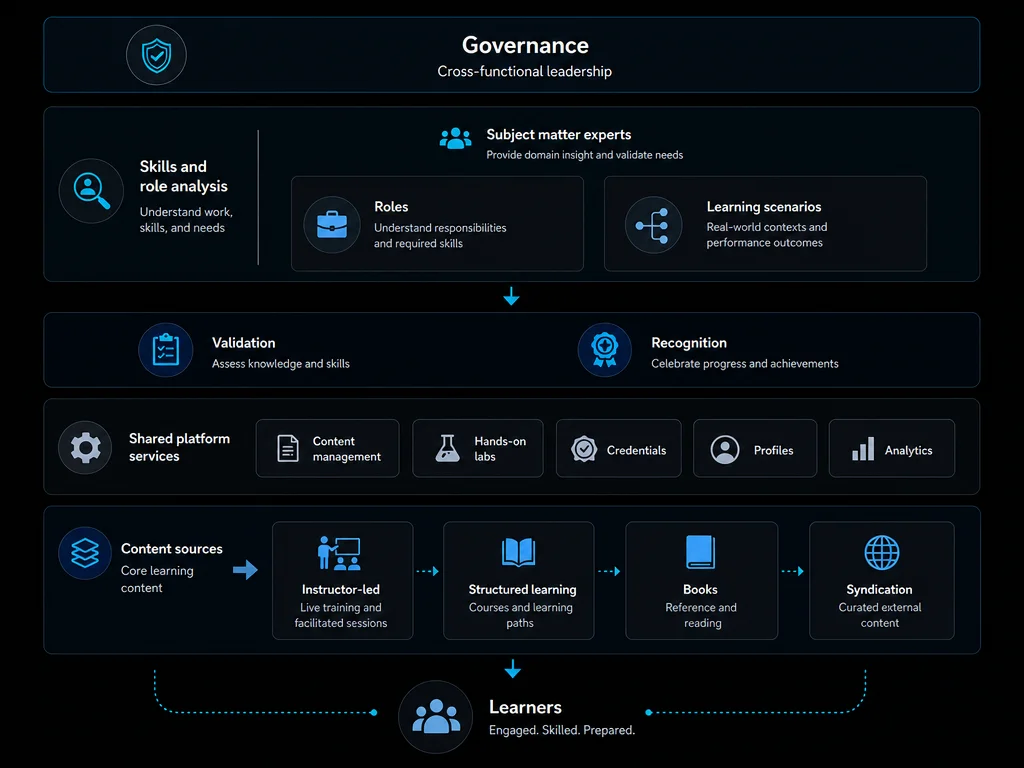This screenshot has width=1024, height=768.
Task: Open the Hands-on labs tile
Action: tap(478, 449)
